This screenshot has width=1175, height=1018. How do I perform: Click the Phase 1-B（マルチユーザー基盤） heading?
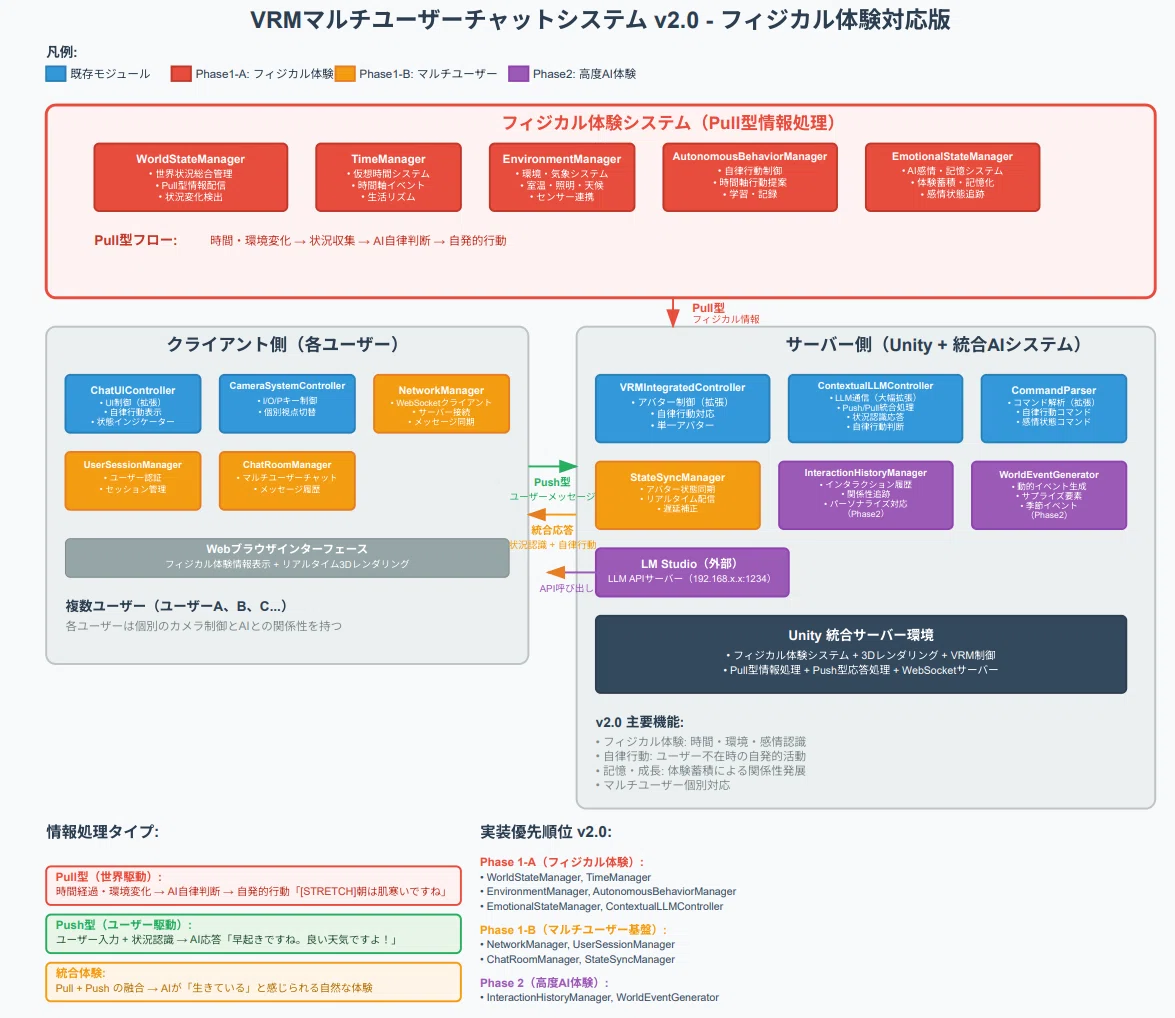tap(574, 930)
